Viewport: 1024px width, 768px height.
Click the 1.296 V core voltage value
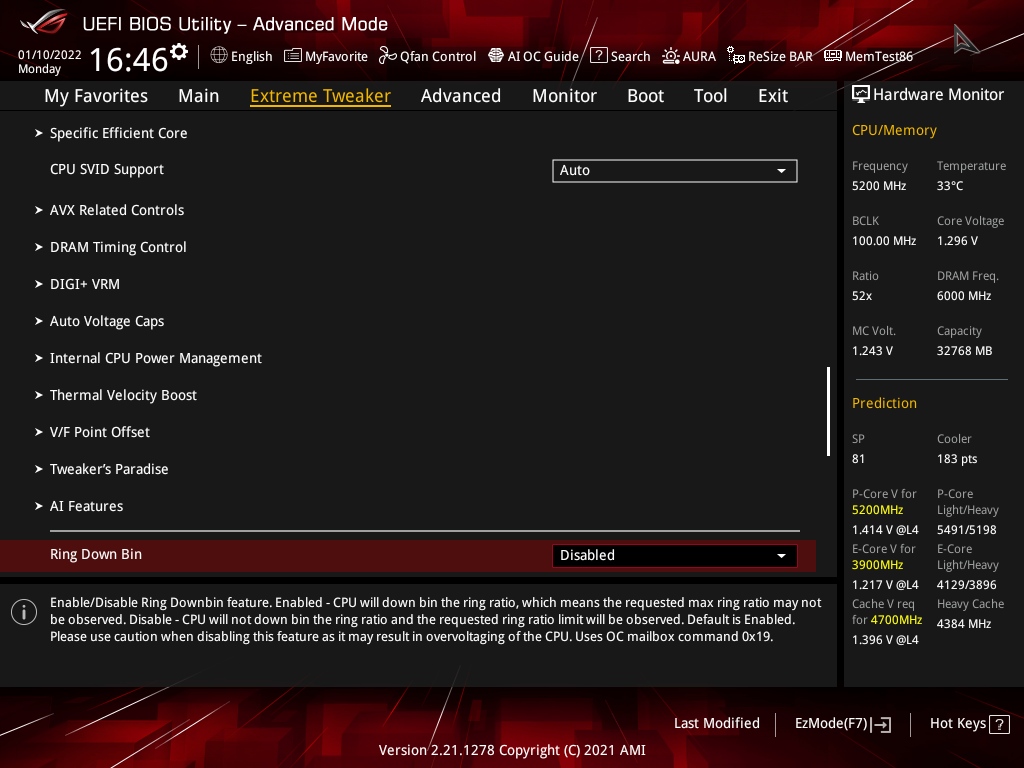click(x=957, y=240)
